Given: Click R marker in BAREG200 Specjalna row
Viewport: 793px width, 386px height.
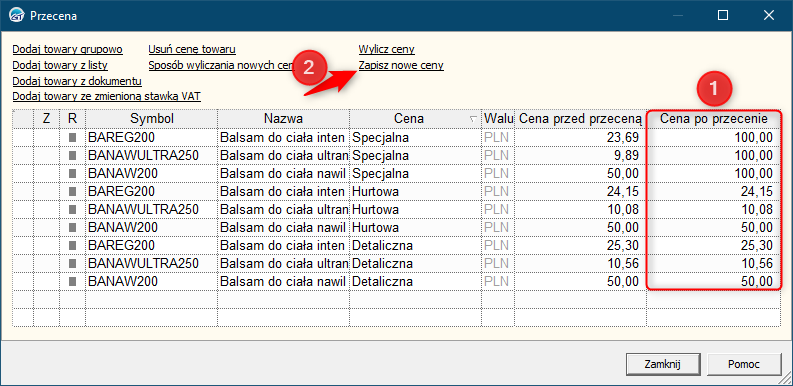Looking at the screenshot, I should tap(73, 137).
